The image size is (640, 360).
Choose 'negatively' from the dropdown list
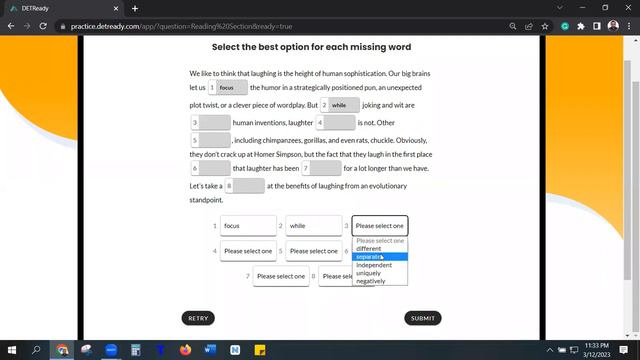[380, 281]
